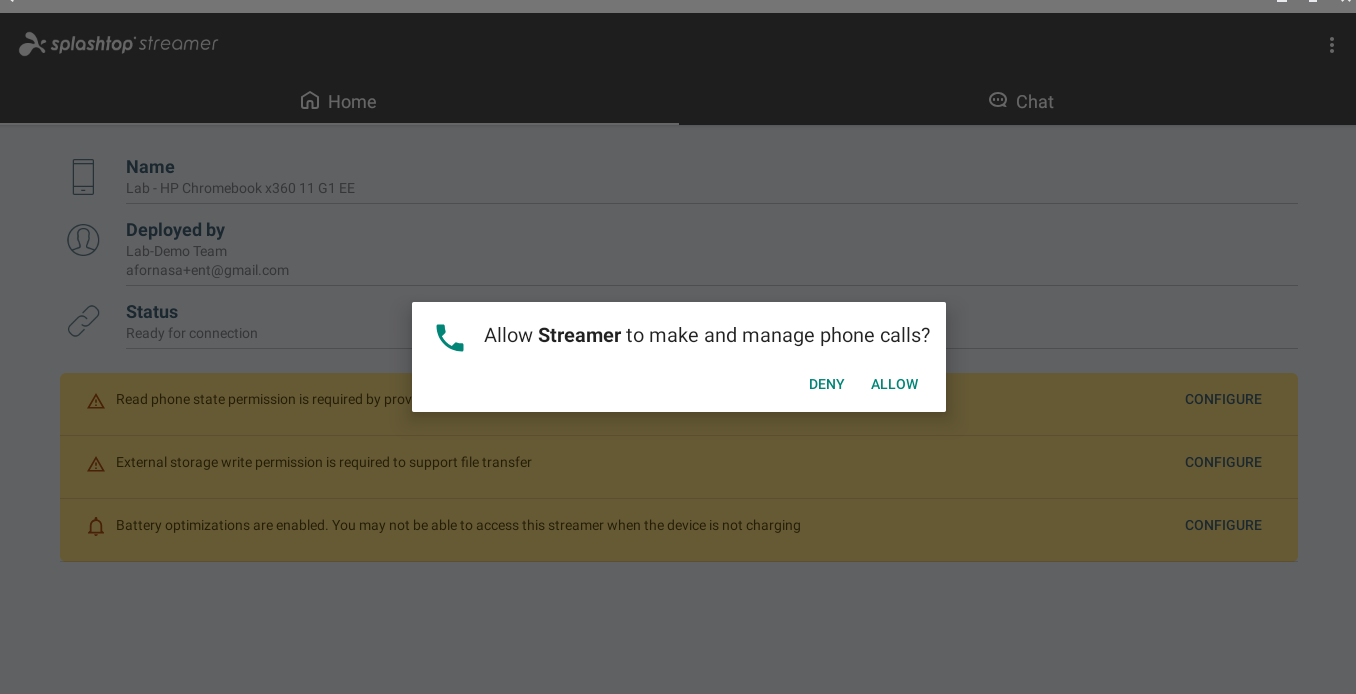The height and width of the screenshot is (694, 1356).
Task: Click the 'External storage write permission' message
Action: click(x=324, y=462)
